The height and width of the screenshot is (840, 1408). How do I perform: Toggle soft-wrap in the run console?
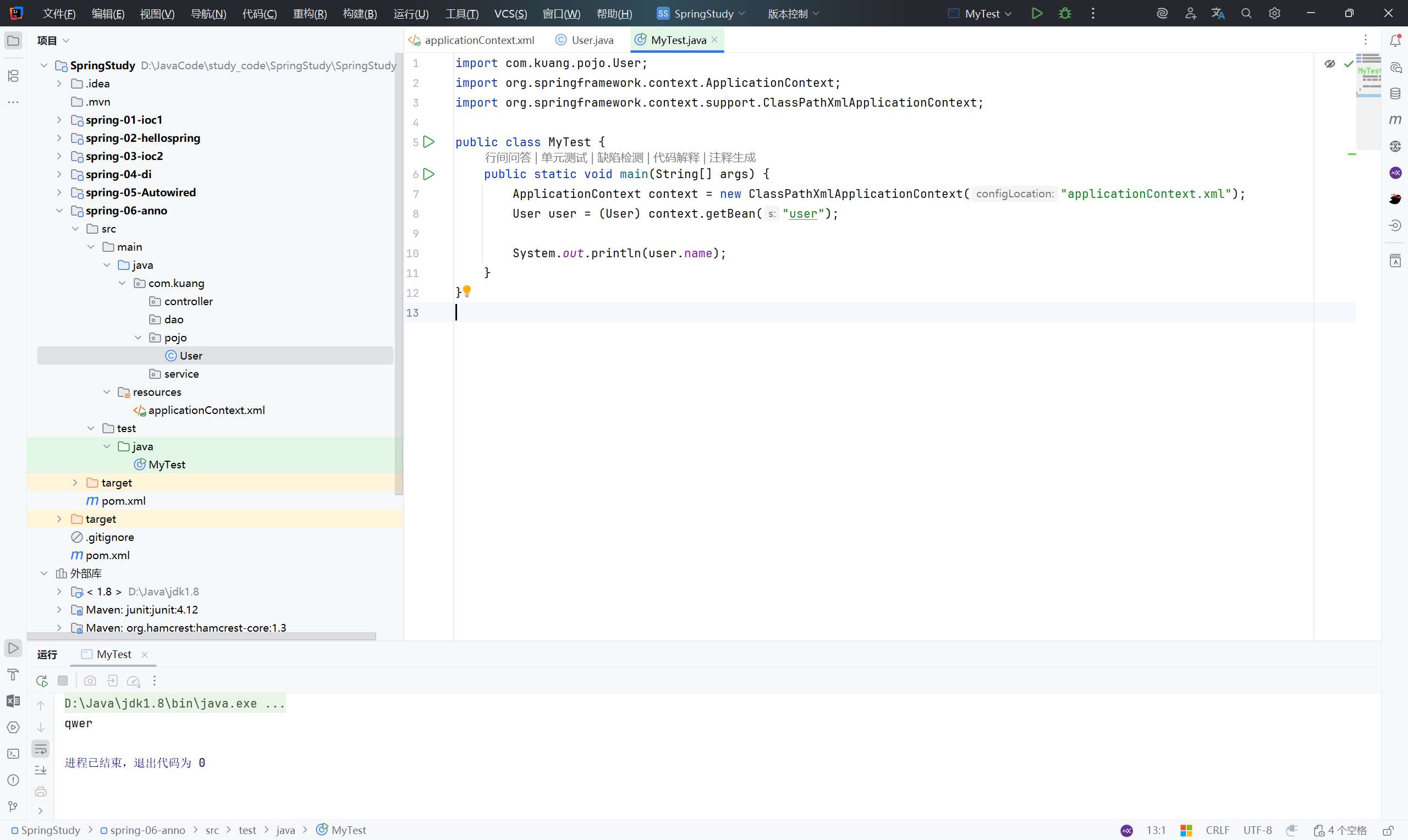pyautogui.click(x=41, y=749)
